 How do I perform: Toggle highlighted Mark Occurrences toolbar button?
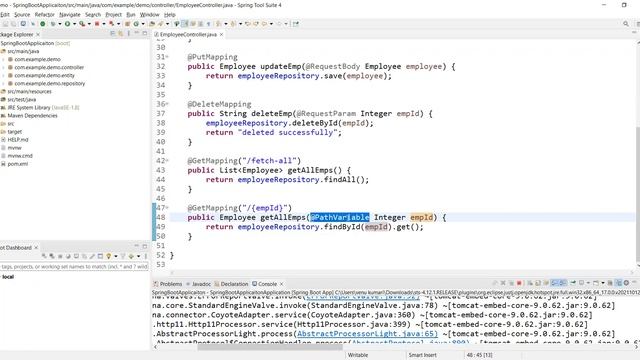tap(184, 24)
